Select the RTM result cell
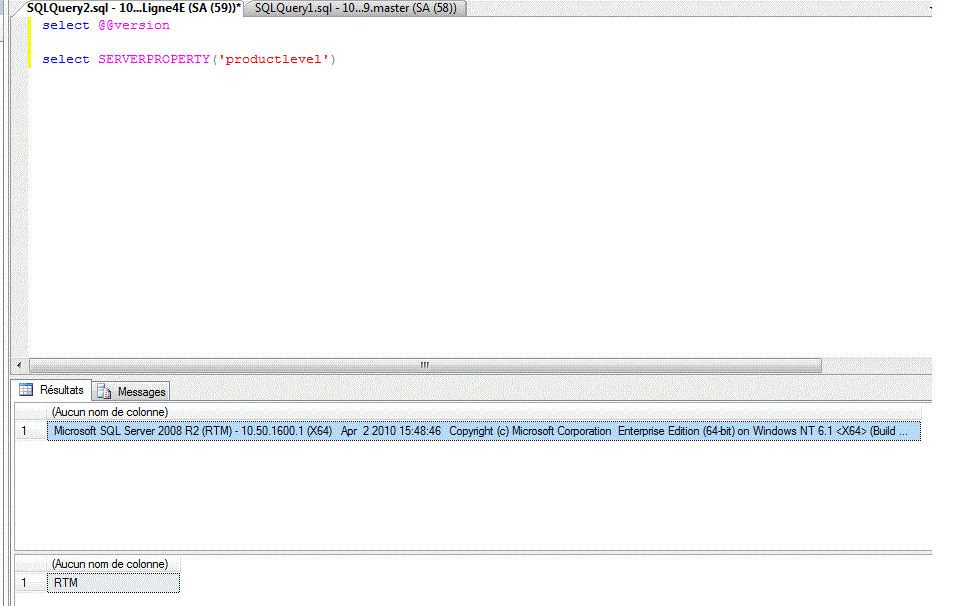Image resolution: width=960 pixels, height=606 pixels. [x=113, y=583]
